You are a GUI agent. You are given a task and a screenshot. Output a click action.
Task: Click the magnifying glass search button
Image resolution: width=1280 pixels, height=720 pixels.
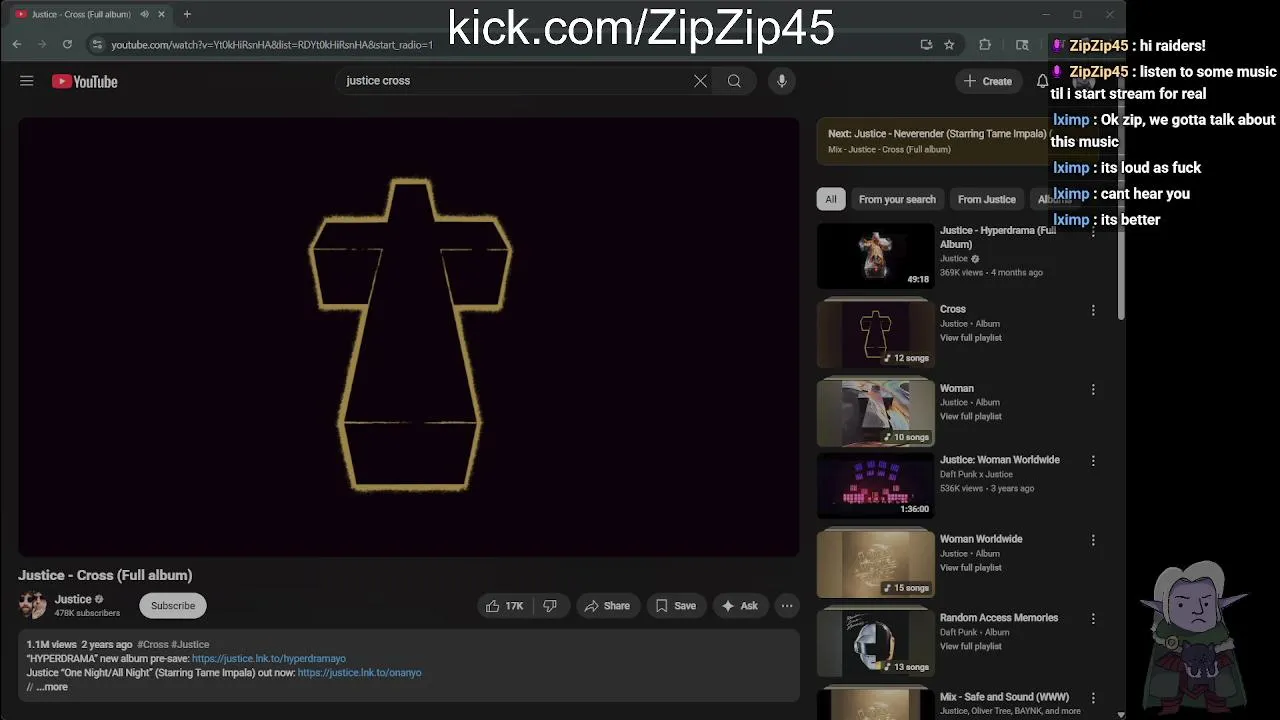coord(734,81)
